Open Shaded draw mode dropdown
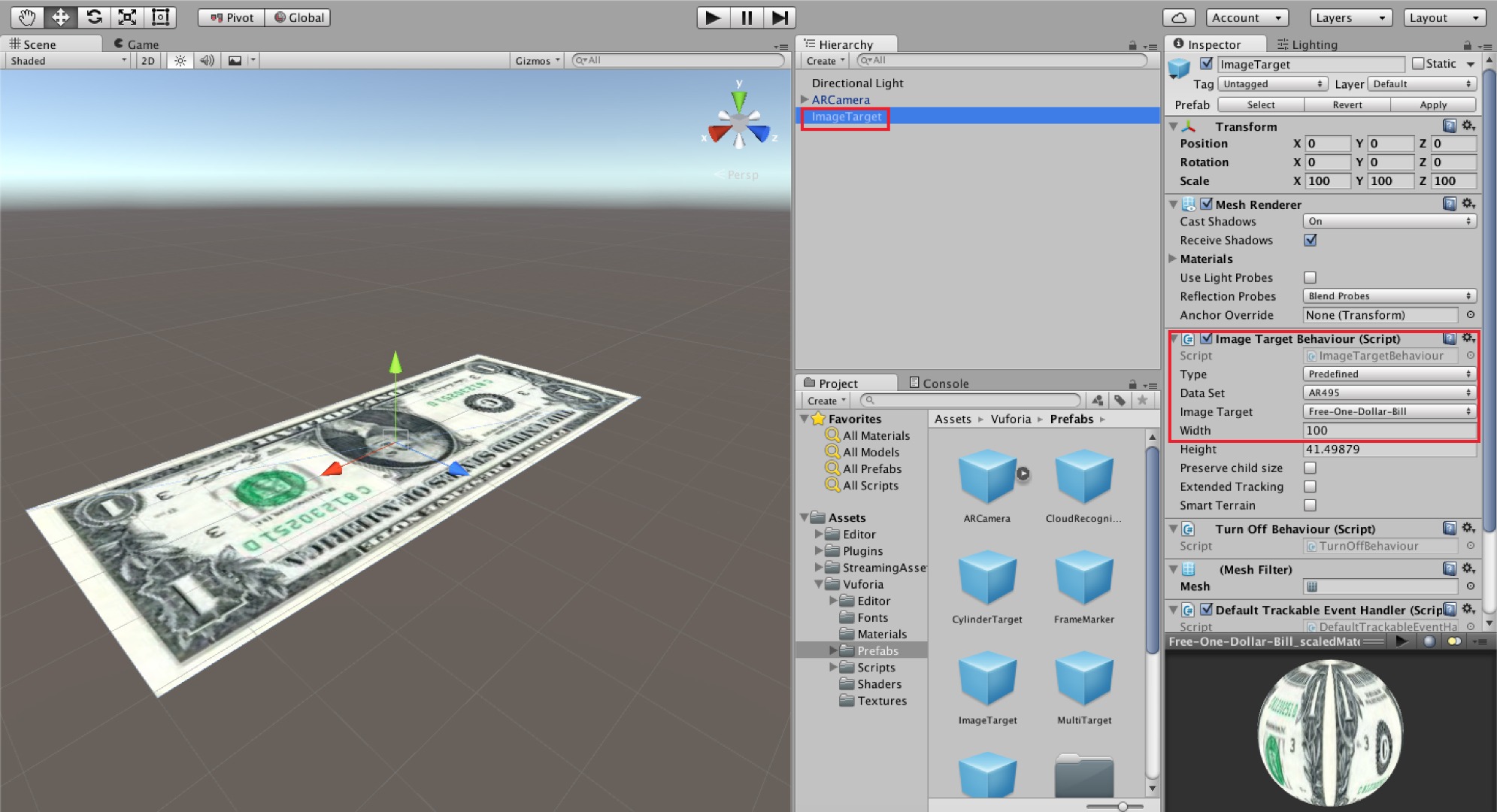This screenshot has height=812, width=1497. [x=68, y=61]
